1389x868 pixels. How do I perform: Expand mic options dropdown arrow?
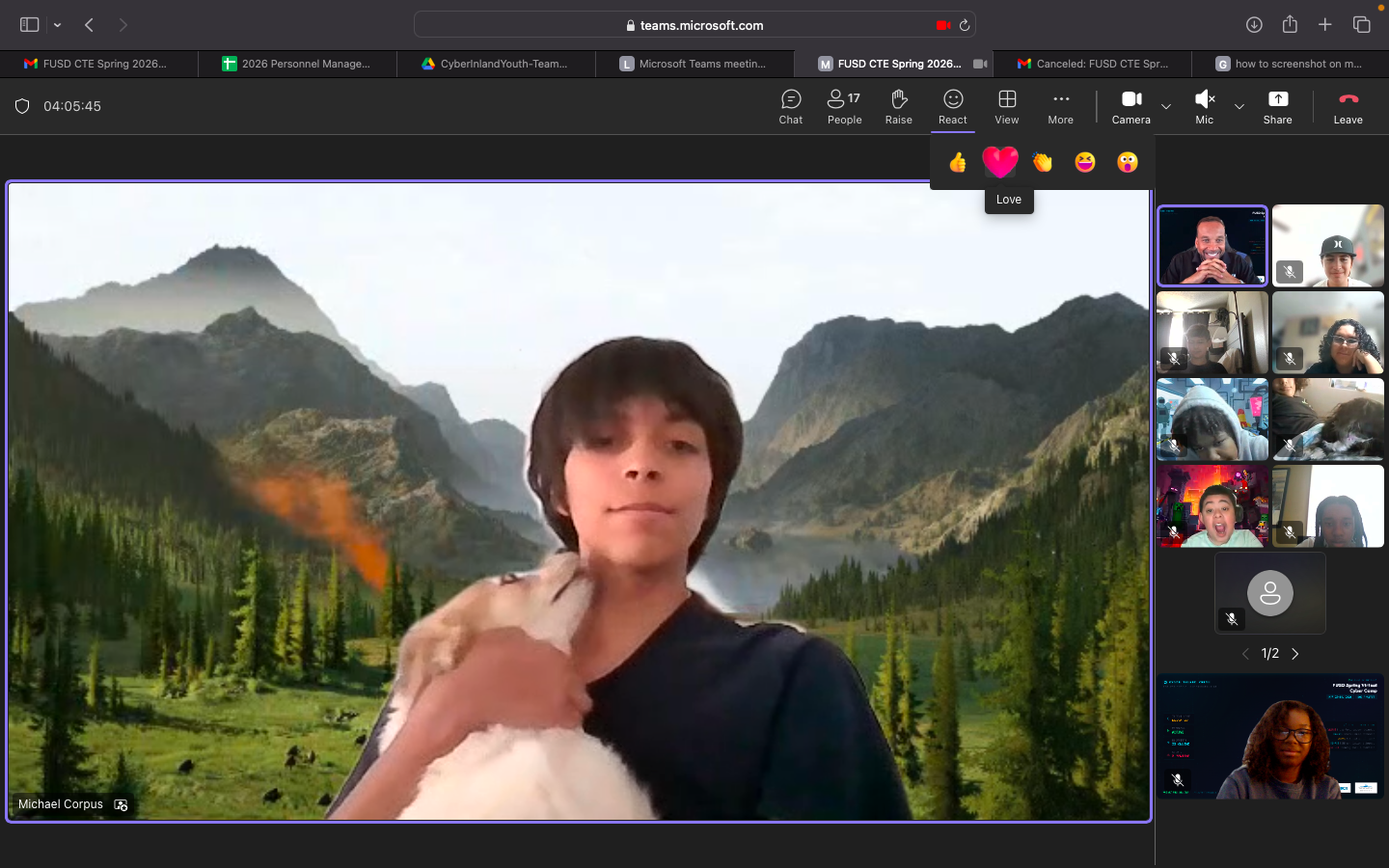point(1239,106)
